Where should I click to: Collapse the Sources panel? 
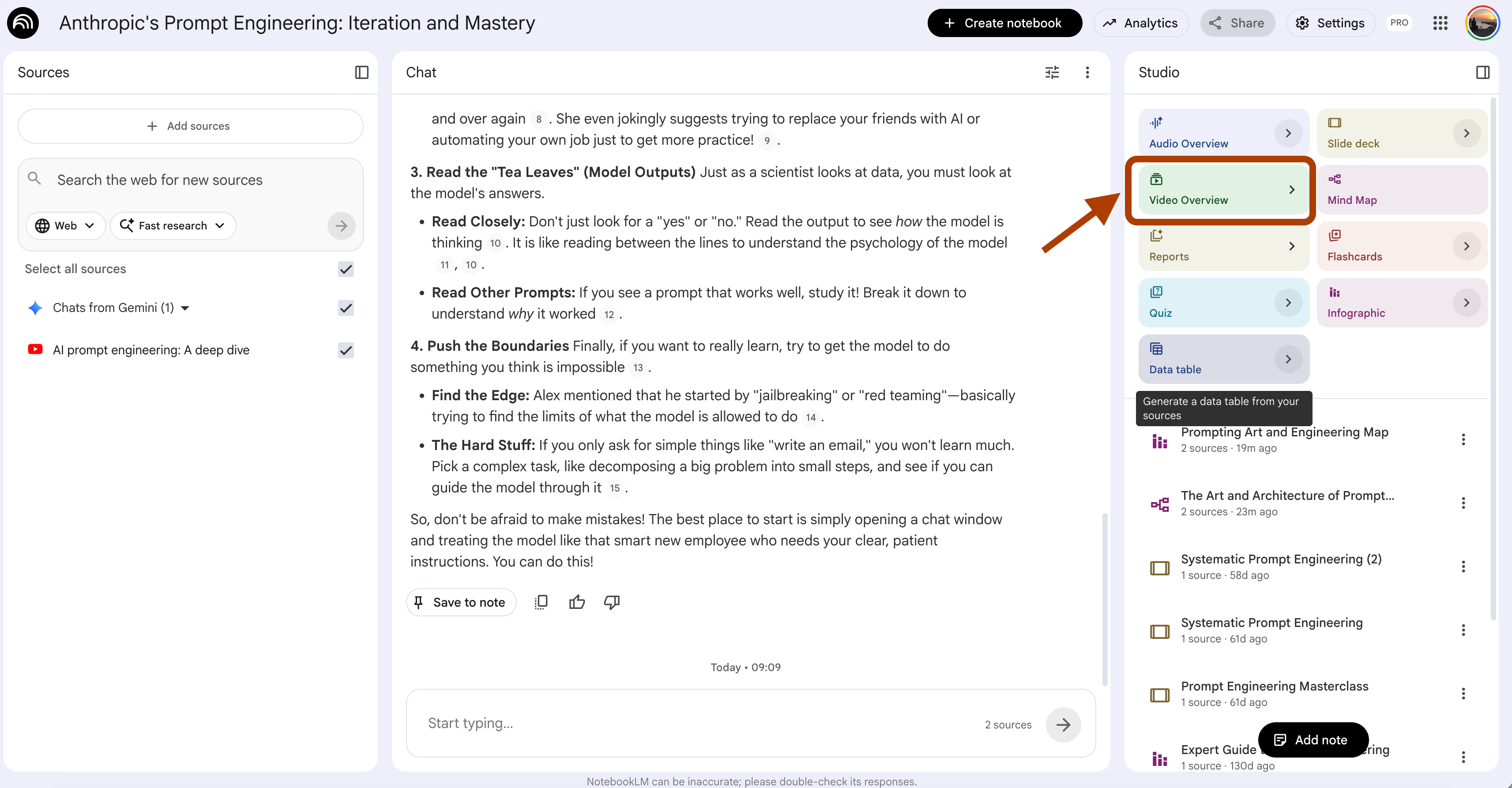(x=361, y=72)
